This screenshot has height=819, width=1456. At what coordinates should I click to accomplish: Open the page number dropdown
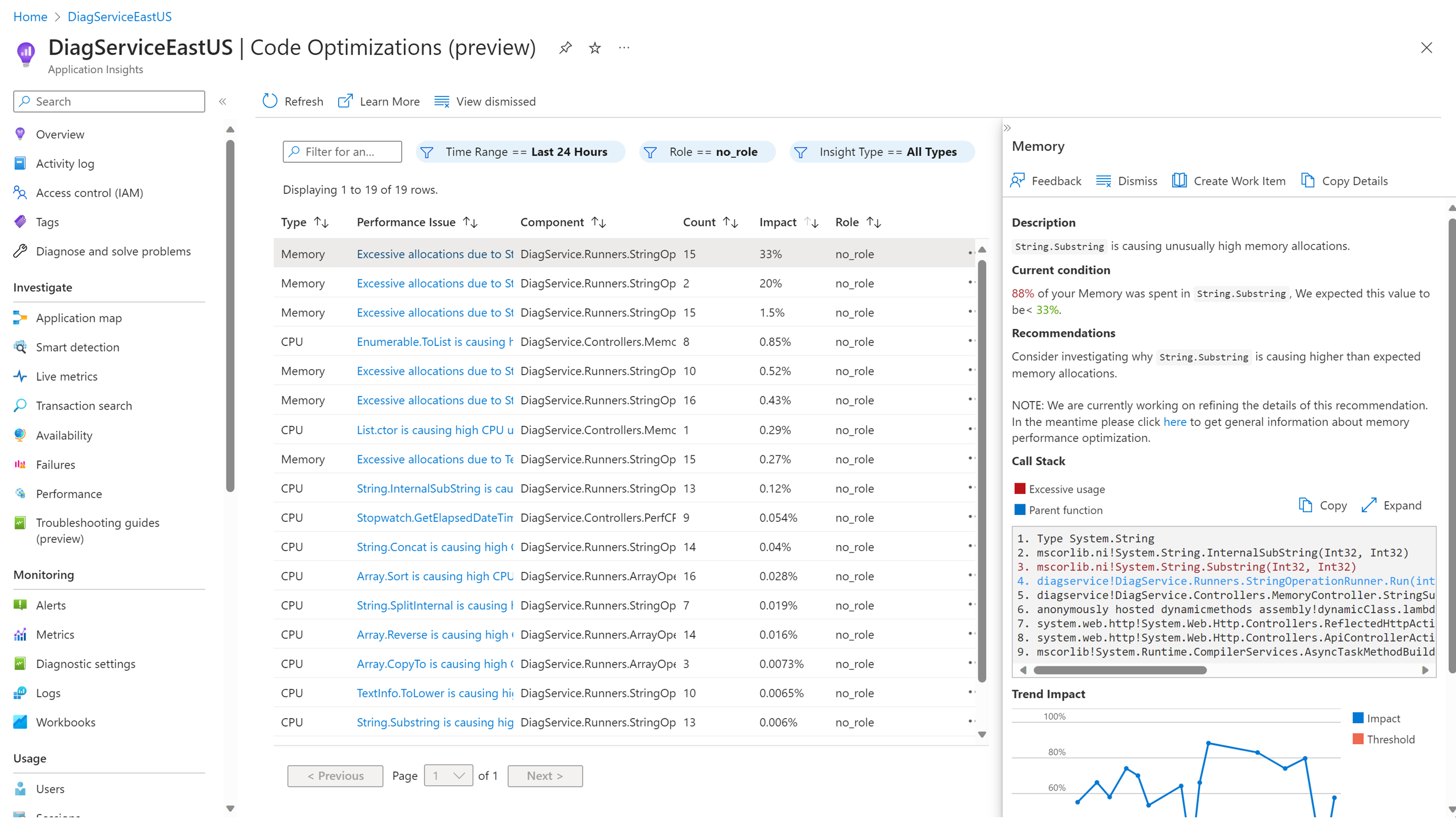(448, 775)
